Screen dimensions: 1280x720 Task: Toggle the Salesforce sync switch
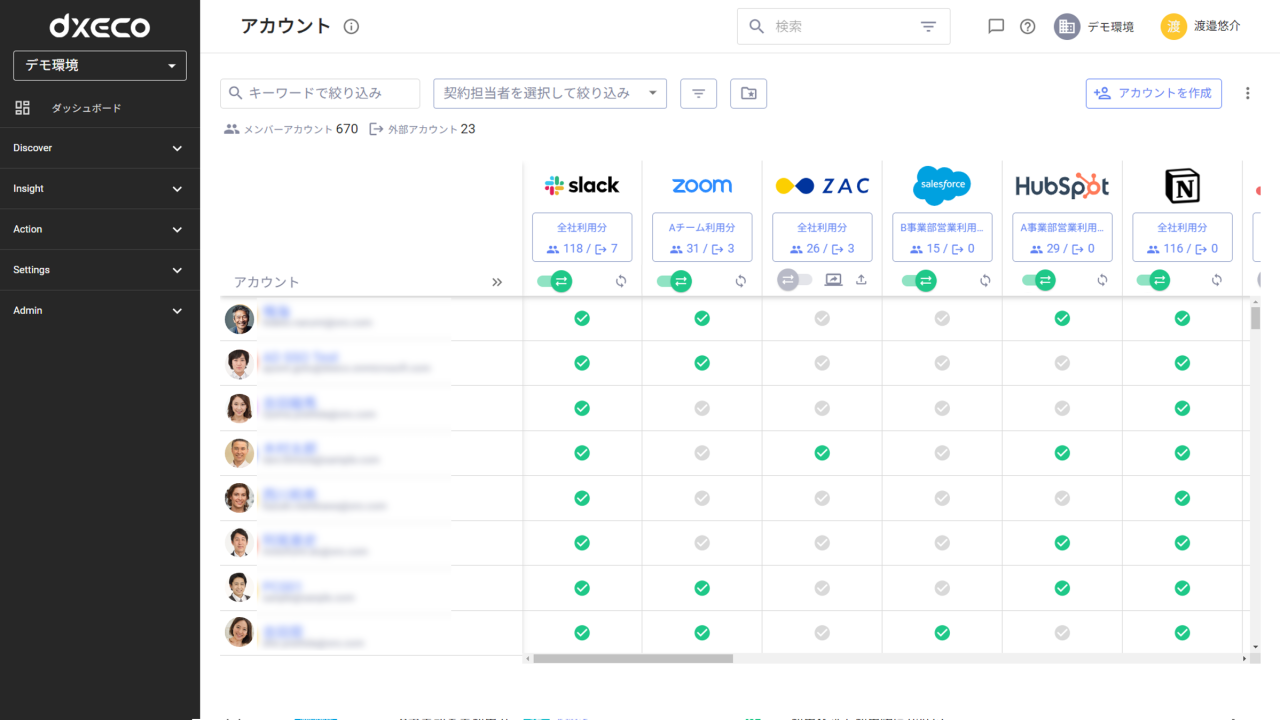(919, 281)
